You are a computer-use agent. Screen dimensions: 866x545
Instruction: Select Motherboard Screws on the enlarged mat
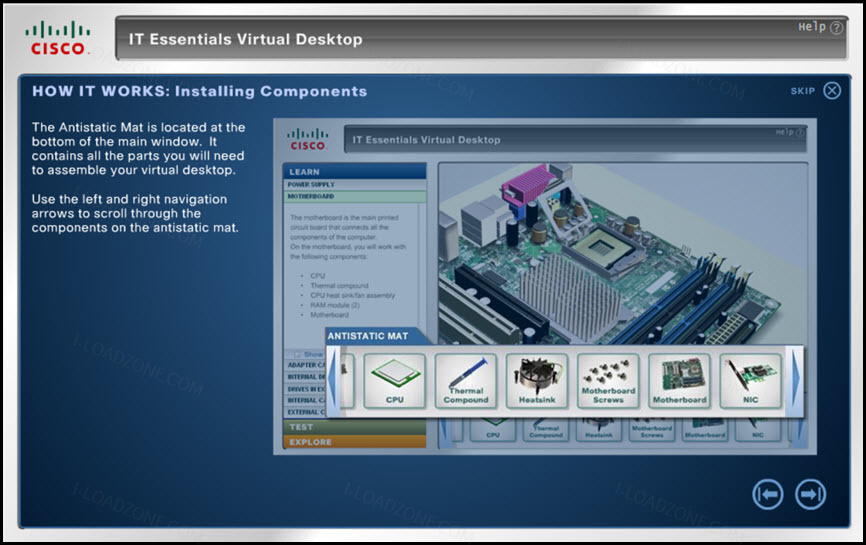[608, 381]
